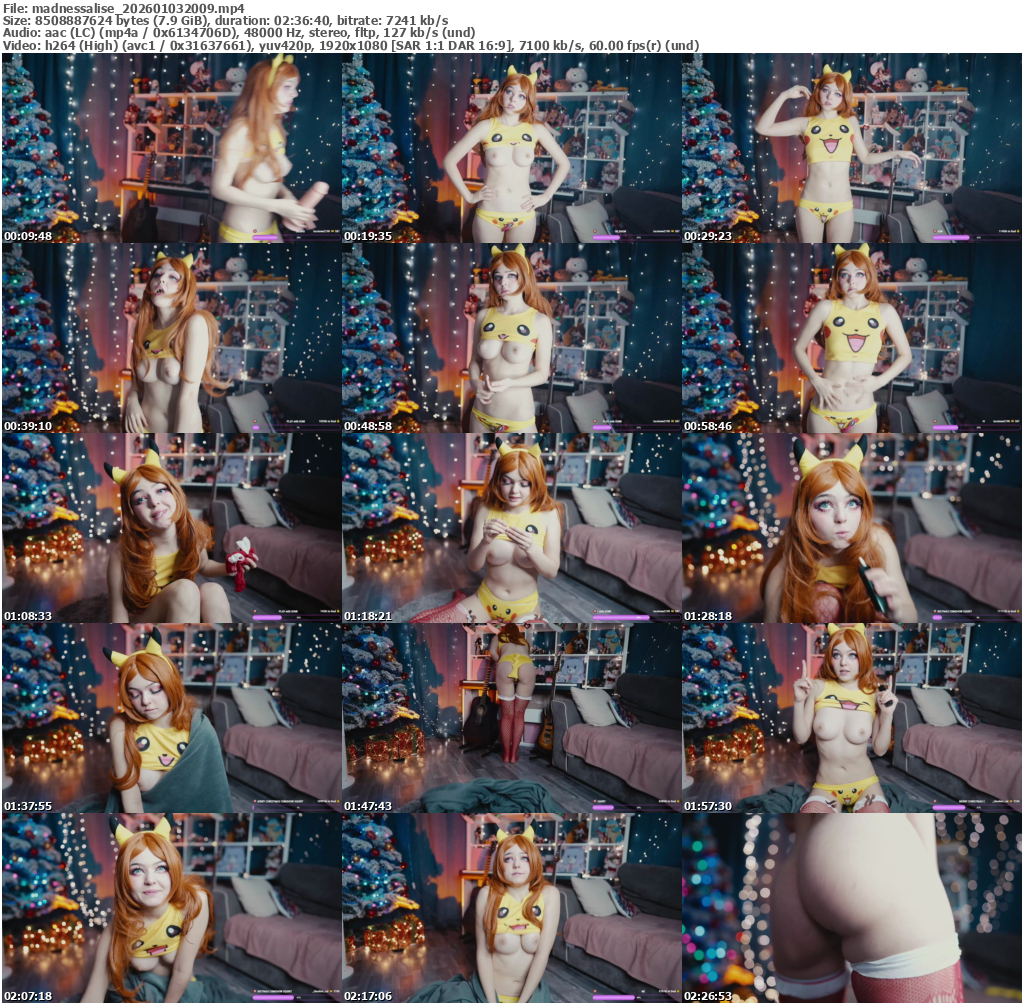
Task: Click the 'Audio: aac (LC)' header line
Action: click(x=239, y=33)
